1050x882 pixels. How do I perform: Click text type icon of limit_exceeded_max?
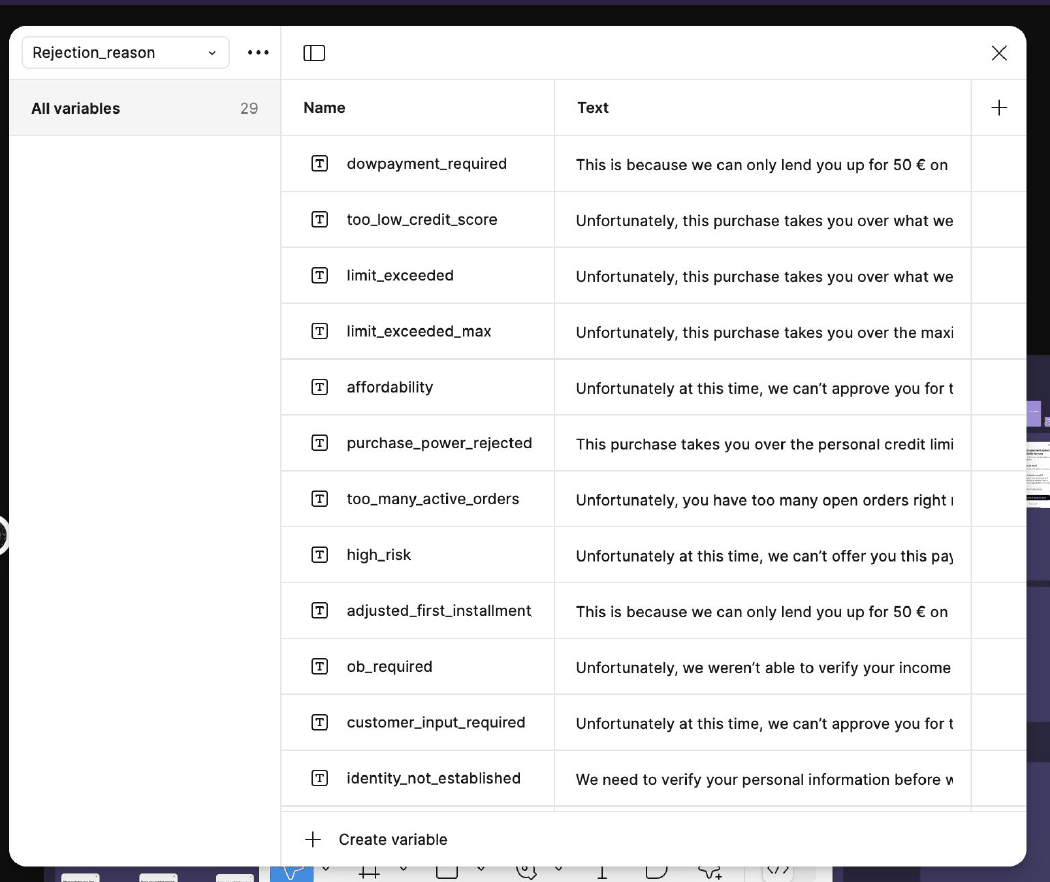click(319, 332)
